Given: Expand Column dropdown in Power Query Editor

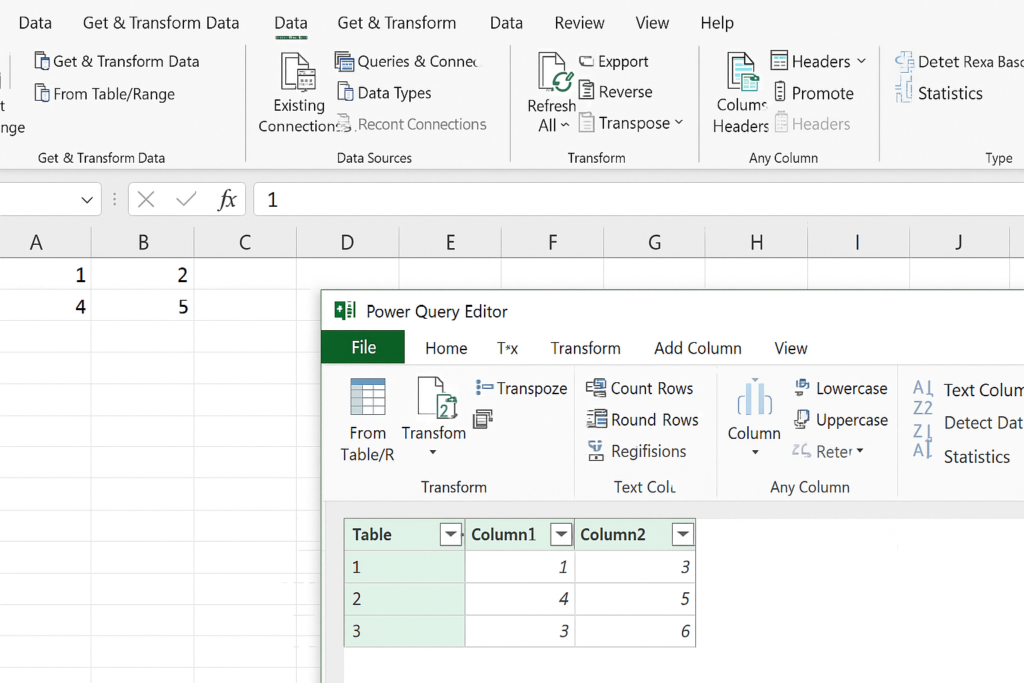Looking at the screenshot, I should (x=755, y=453).
